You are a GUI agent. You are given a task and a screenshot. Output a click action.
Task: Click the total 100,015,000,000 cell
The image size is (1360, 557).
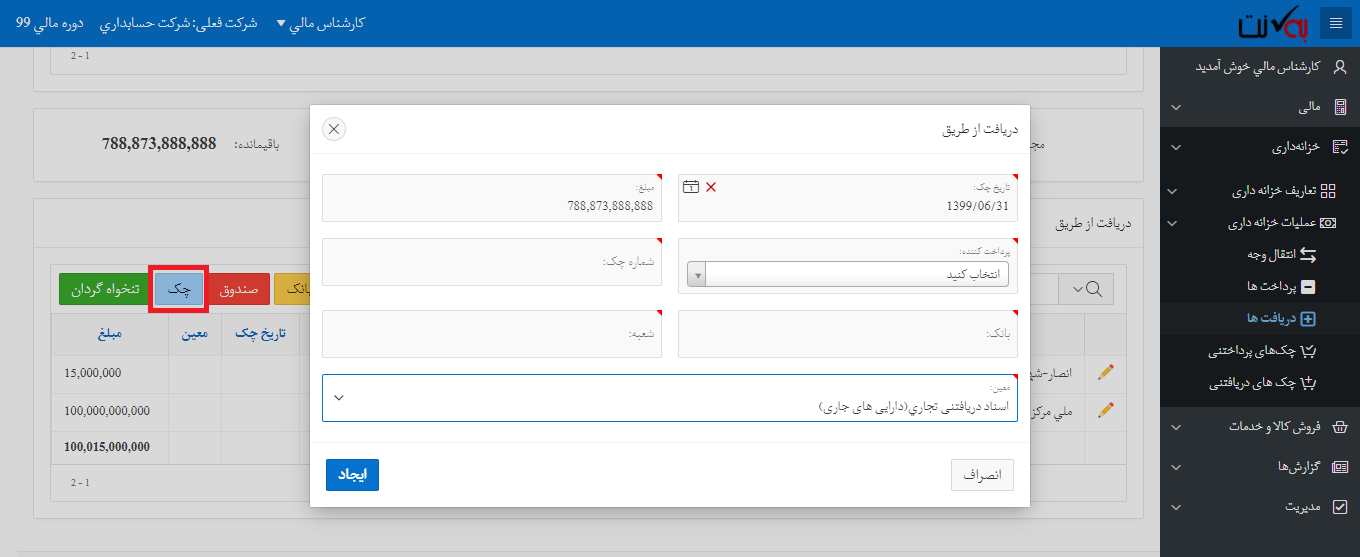click(x=110, y=446)
